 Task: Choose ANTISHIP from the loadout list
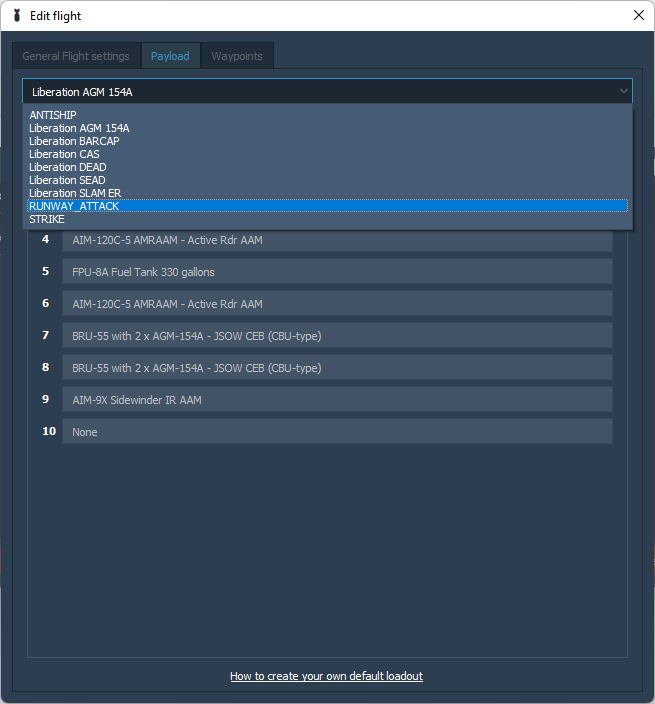pyautogui.click(x=328, y=115)
